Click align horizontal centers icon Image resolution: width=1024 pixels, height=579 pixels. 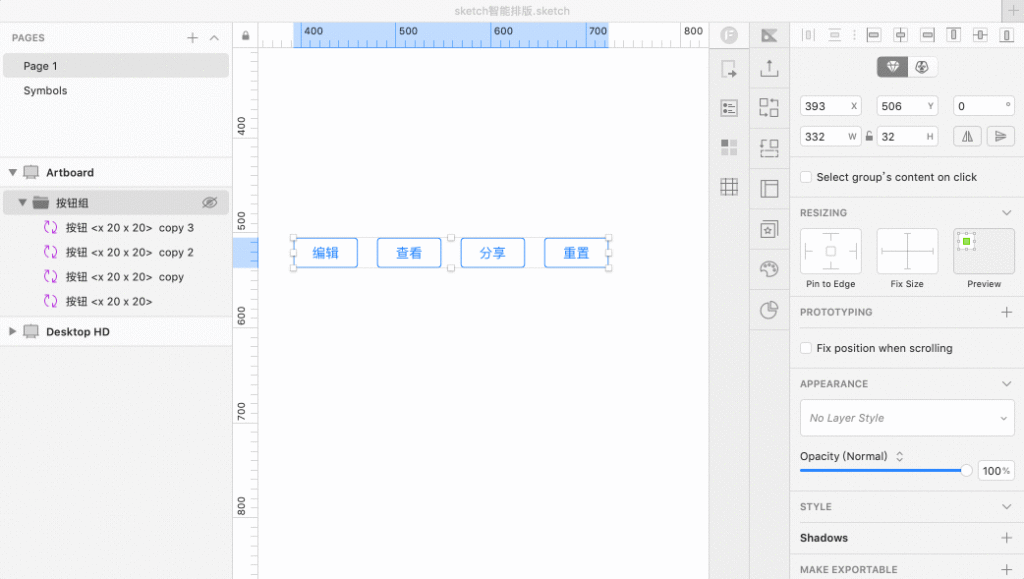901,35
